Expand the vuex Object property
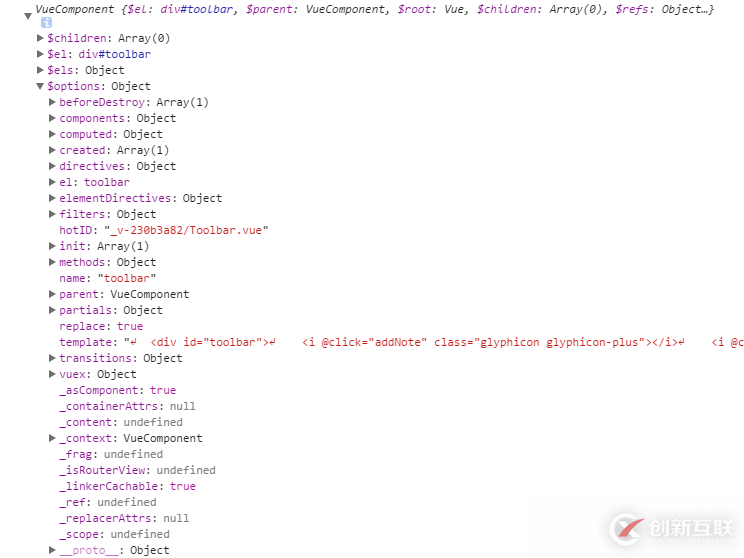 52,374
